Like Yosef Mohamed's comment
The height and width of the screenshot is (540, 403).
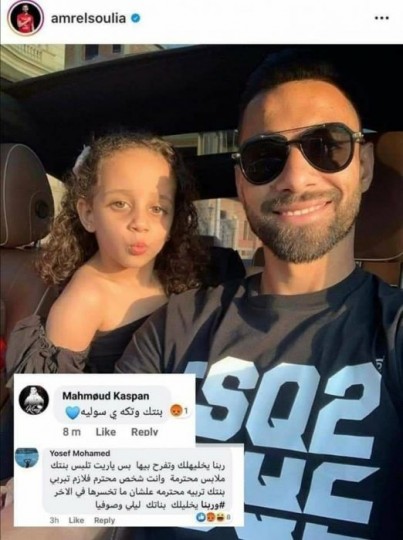click(76, 520)
